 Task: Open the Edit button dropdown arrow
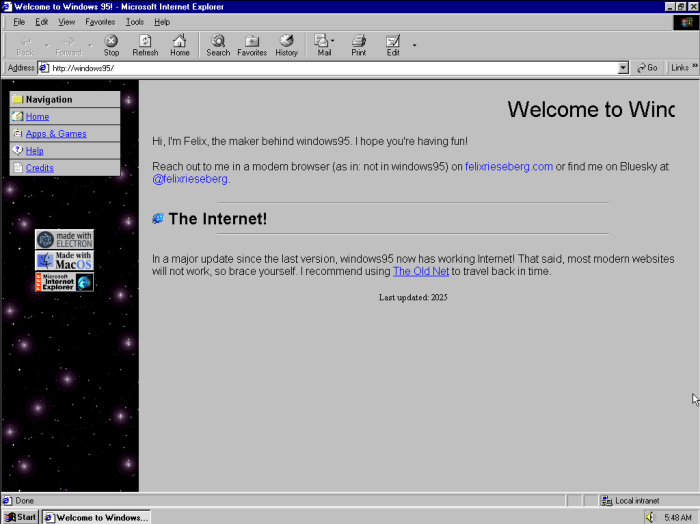click(414, 46)
